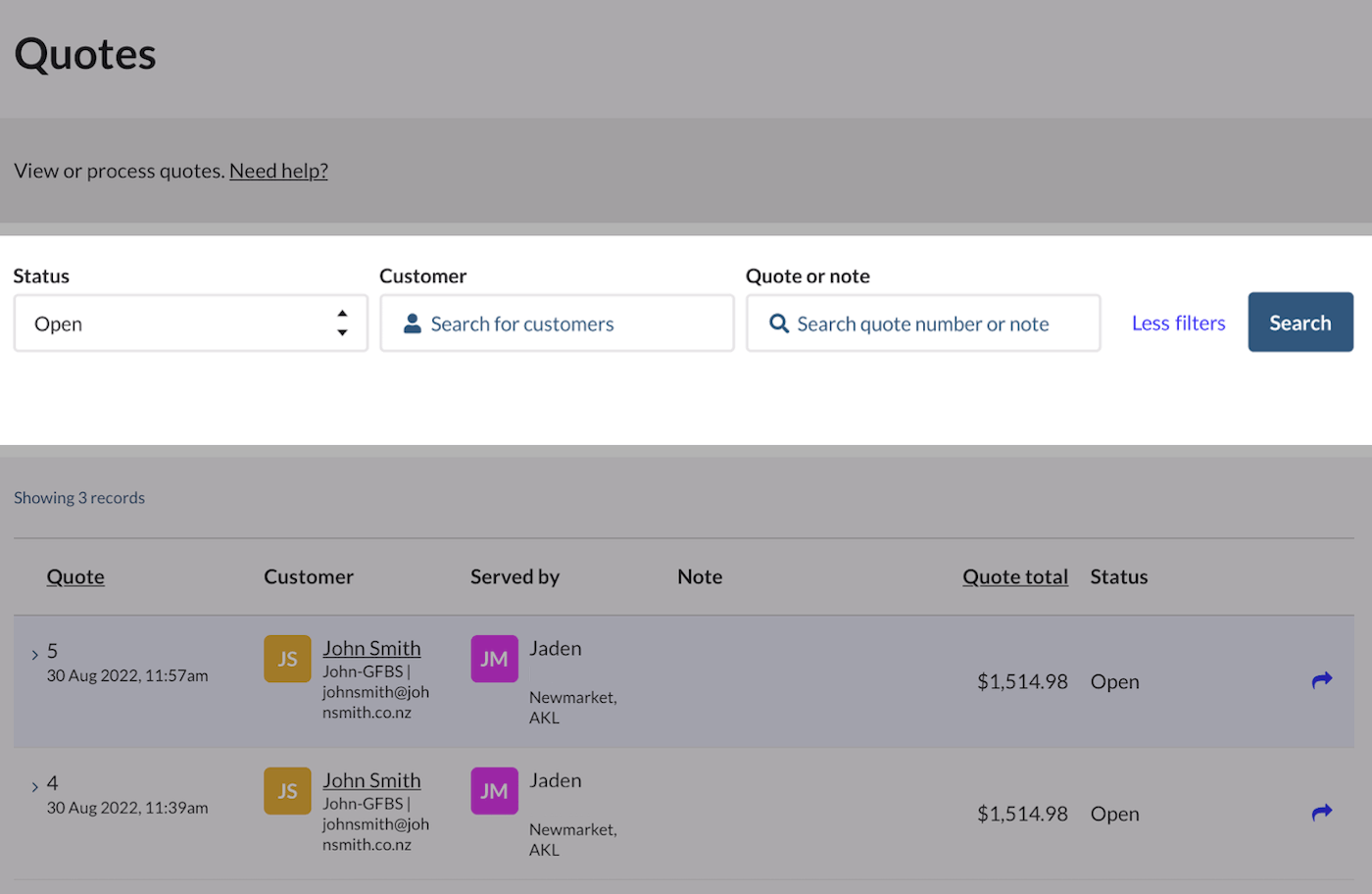Click the JM avatar in quote 4 row

pyautogui.click(x=494, y=791)
